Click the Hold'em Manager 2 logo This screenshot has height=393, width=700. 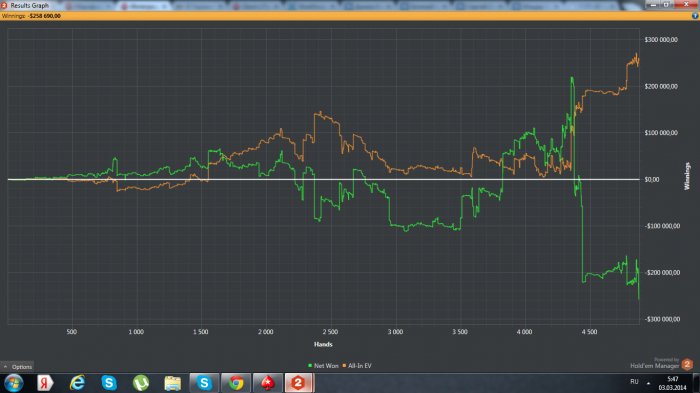tap(688, 364)
